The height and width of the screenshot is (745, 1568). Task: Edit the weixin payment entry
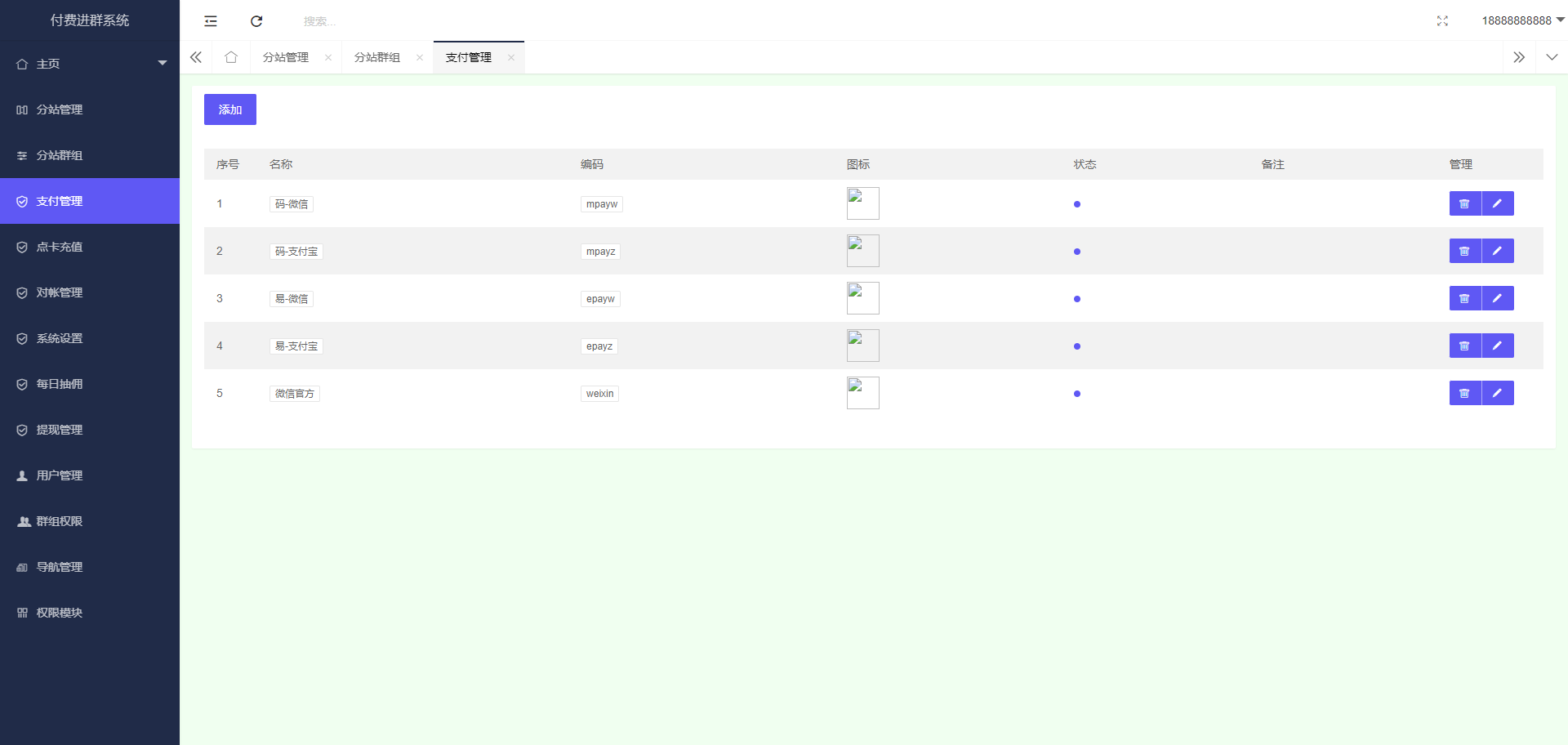[1497, 393]
